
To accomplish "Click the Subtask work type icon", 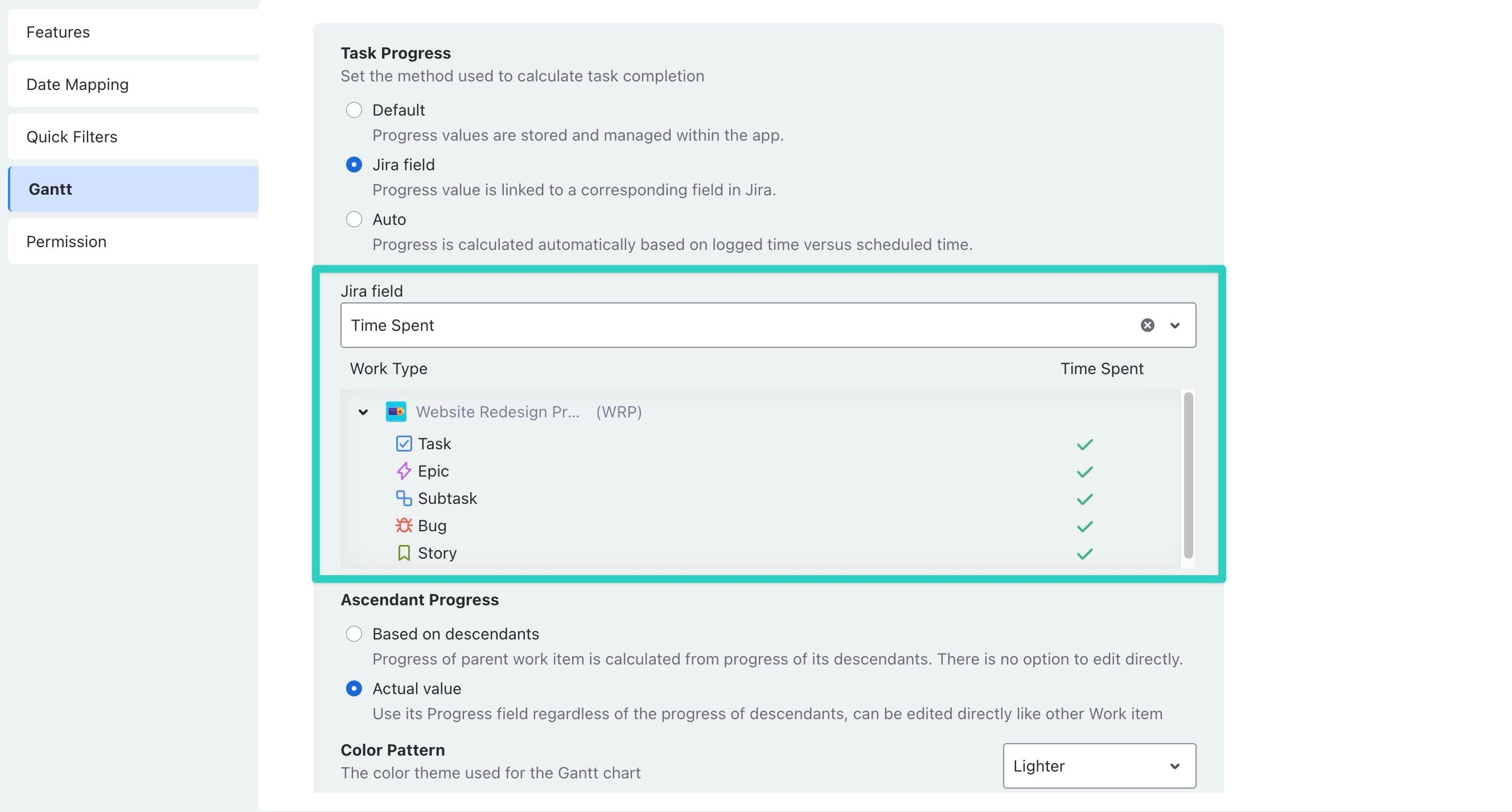I will [404, 498].
